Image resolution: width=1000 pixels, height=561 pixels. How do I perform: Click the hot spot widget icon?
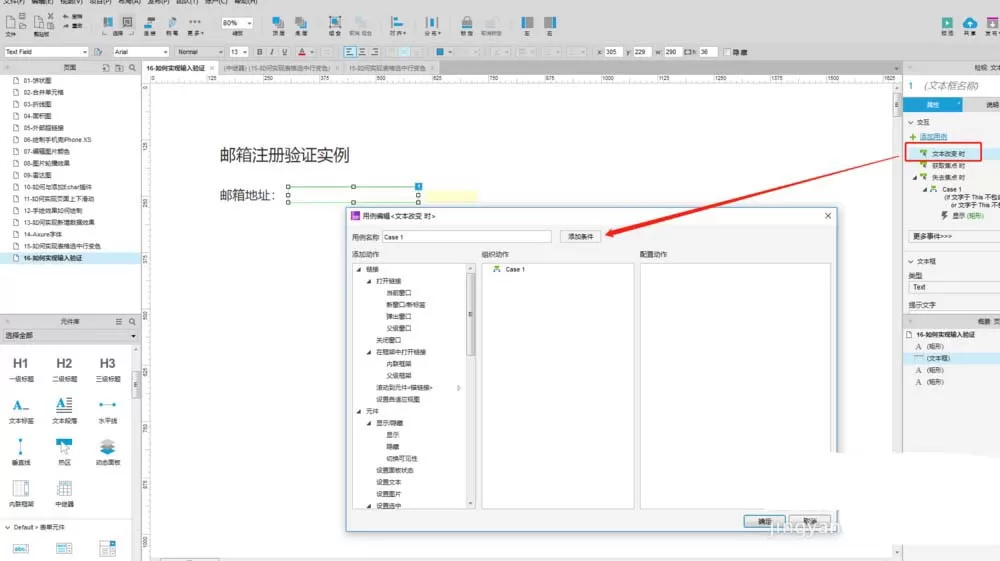[x=64, y=446]
